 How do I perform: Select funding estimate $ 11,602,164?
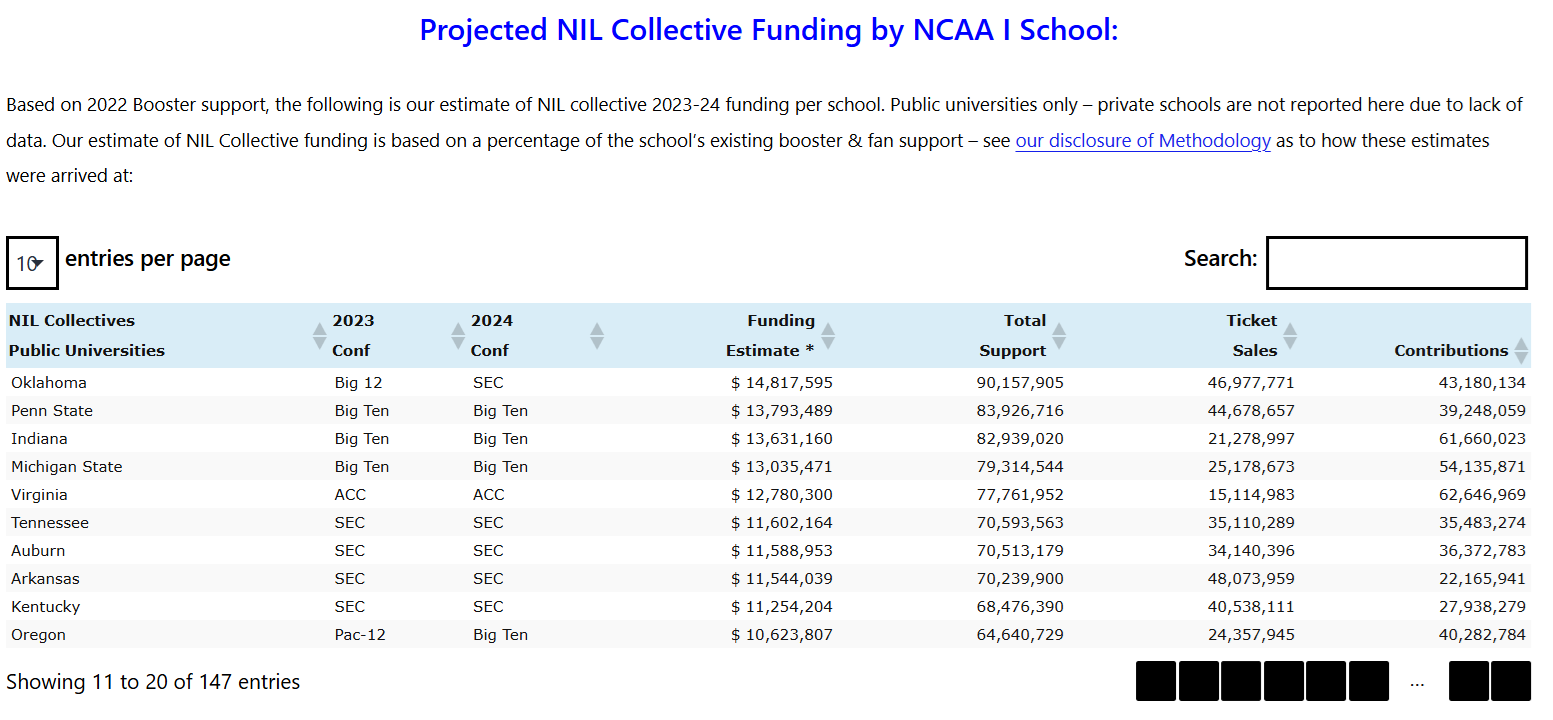click(782, 523)
